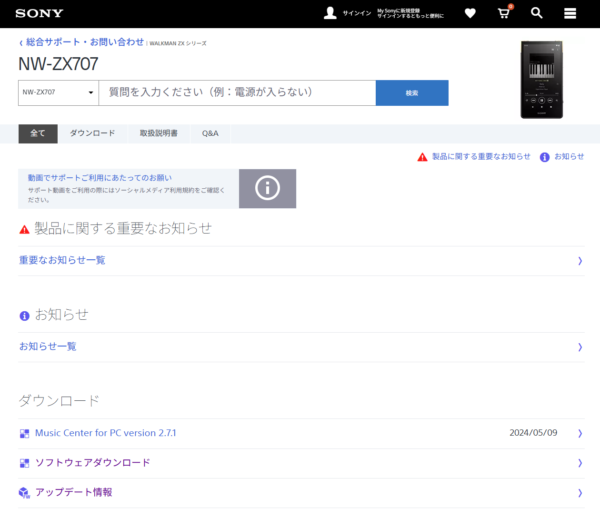Switch to the ダウンロード tab
This screenshot has width=600, height=520.
92,134
